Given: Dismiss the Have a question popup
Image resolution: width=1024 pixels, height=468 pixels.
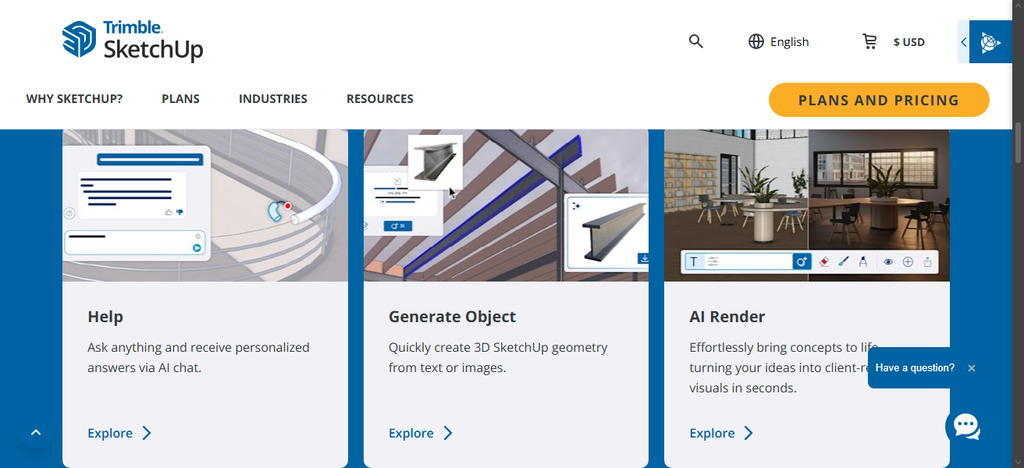Looking at the screenshot, I should point(972,368).
